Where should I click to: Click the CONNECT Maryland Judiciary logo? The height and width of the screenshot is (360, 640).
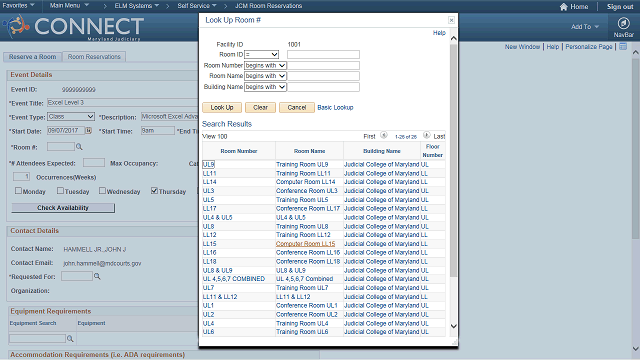tap(73, 27)
